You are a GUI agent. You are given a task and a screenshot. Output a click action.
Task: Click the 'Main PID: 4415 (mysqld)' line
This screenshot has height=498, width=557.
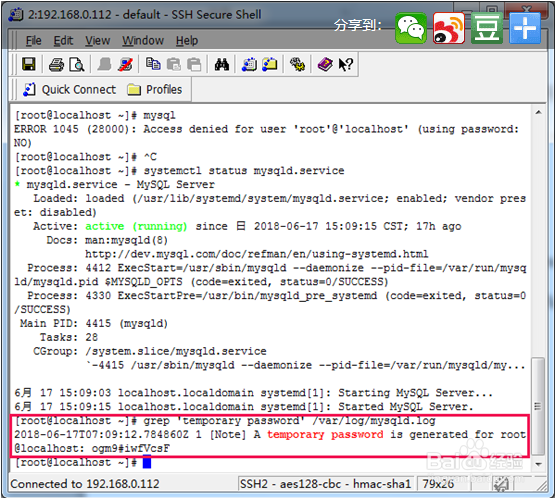pyautogui.click(x=94, y=323)
